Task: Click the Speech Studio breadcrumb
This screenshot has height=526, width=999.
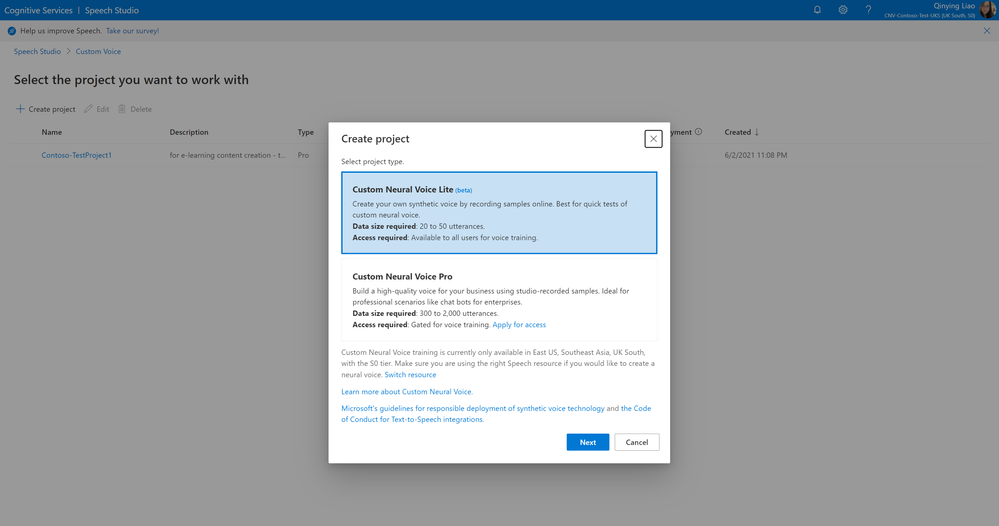Action: pyautogui.click(x=37, y=51)
